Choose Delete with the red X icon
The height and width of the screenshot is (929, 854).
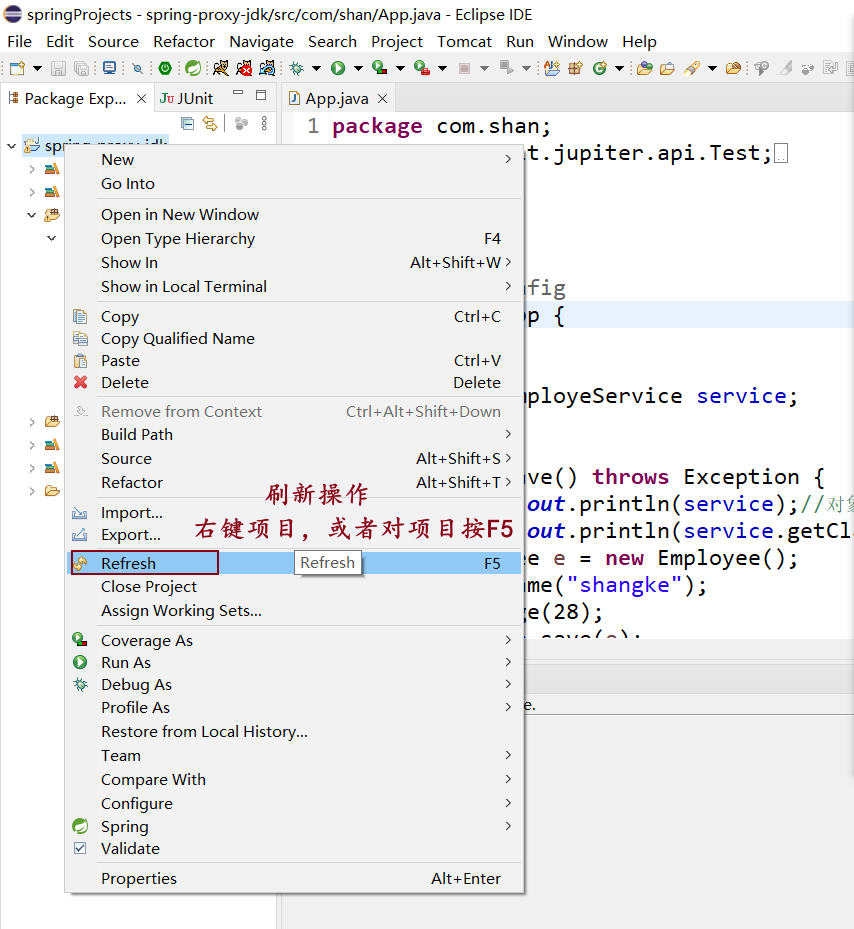coord(295,382)
